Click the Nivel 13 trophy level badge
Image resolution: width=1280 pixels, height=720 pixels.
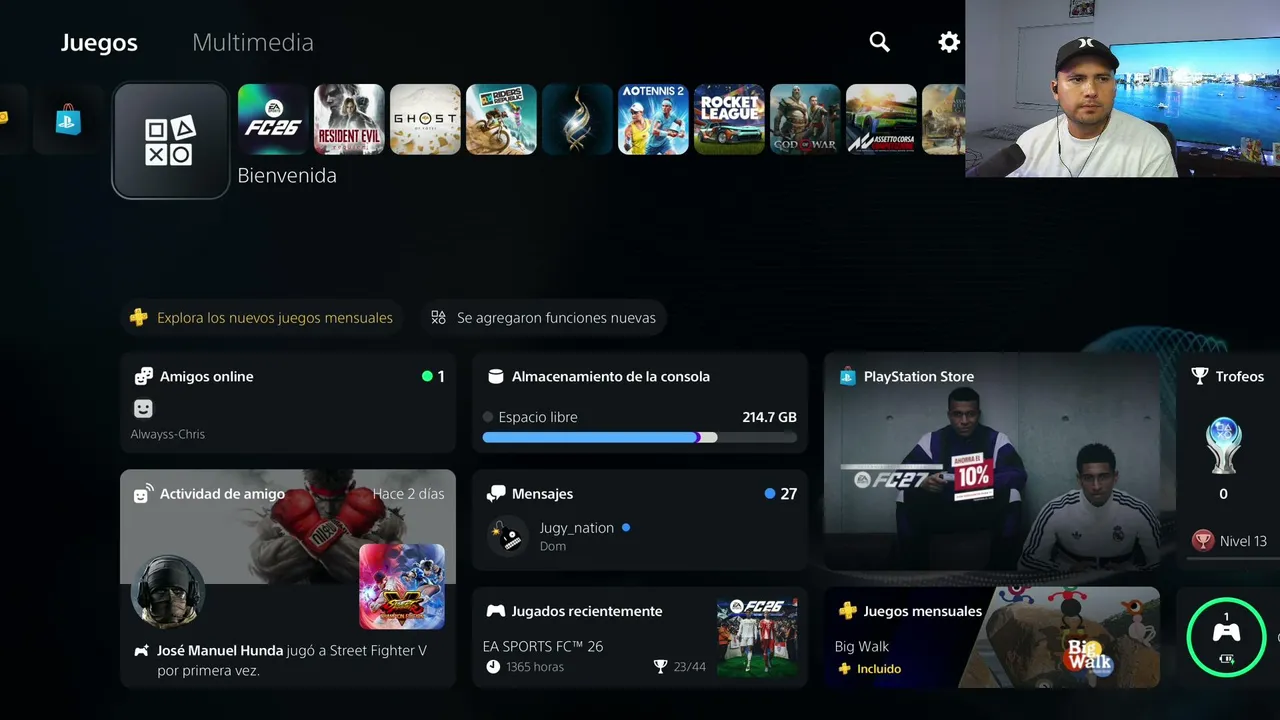(x=1203, y=541)
